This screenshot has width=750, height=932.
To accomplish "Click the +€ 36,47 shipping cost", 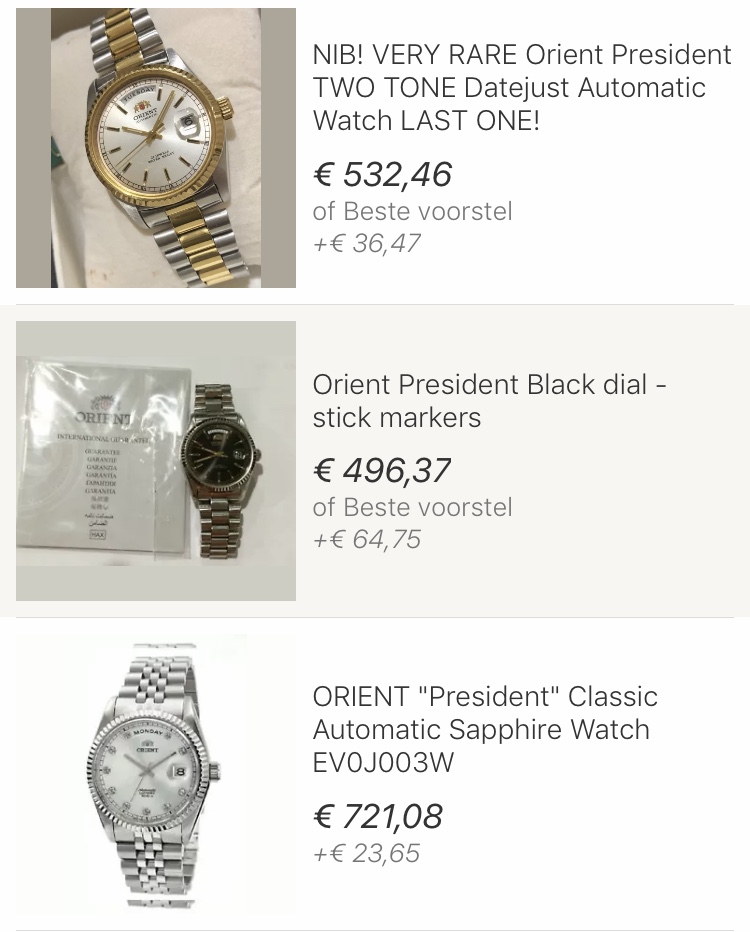I will tap(366, 243).
